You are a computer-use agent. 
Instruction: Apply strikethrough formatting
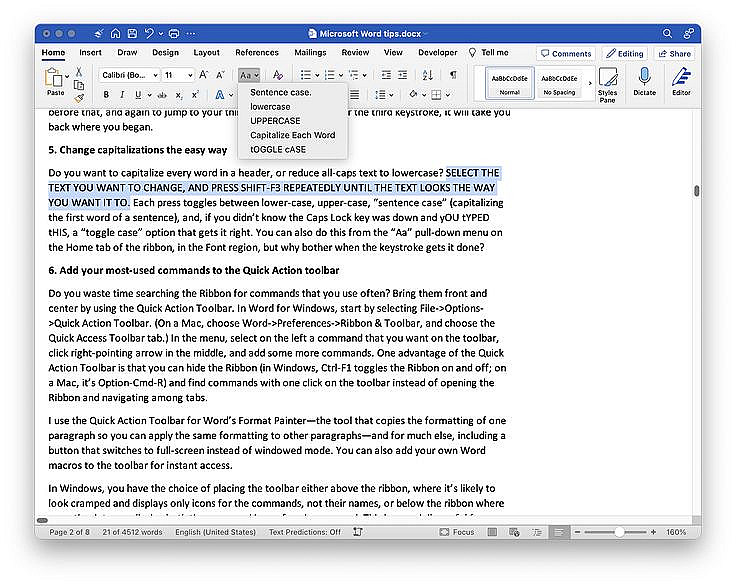[x=162, y=95]
